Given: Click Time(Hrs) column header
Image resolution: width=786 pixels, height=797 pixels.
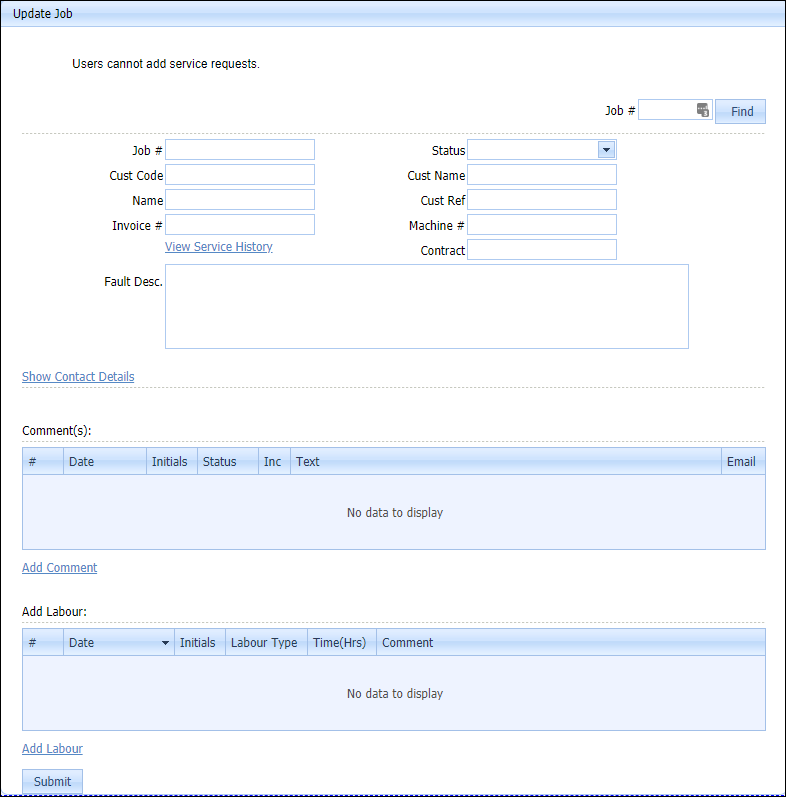Looking at the screenshot, I should [x=342, y=642].
